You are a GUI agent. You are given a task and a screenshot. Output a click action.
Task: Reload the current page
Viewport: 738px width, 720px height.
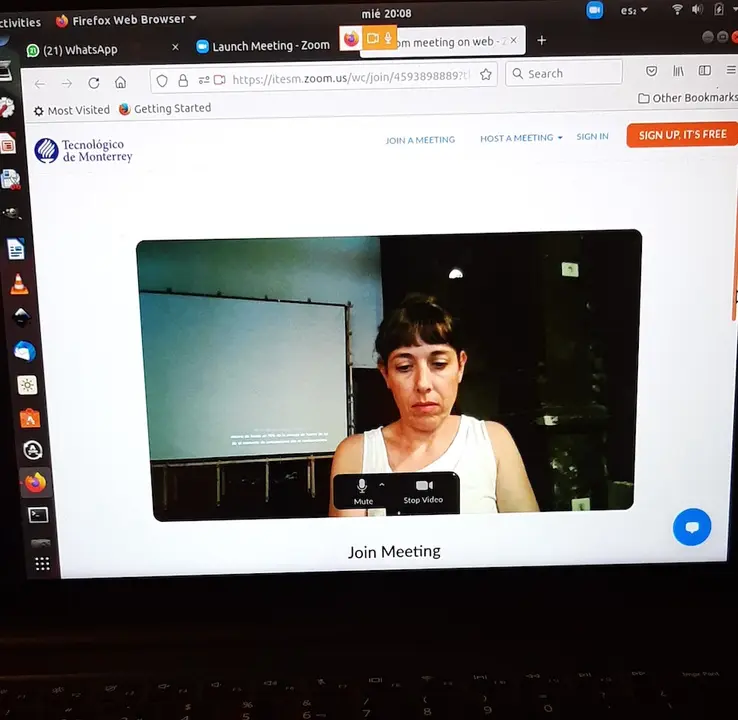point(94,83)
